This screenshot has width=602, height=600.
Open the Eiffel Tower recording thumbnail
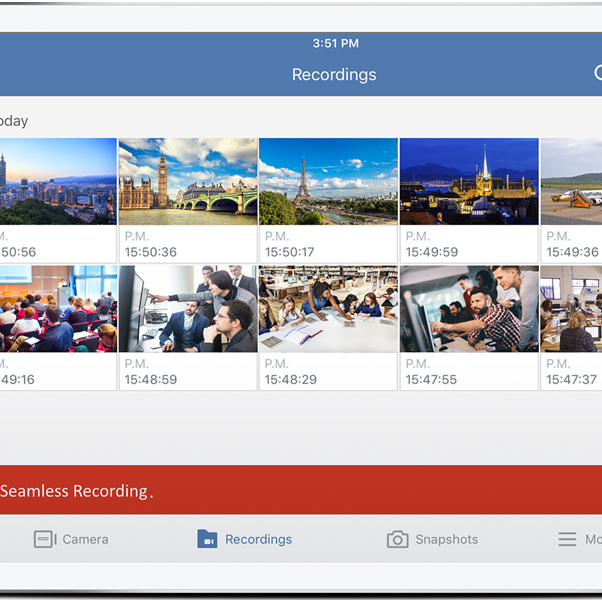pos(328,181)
